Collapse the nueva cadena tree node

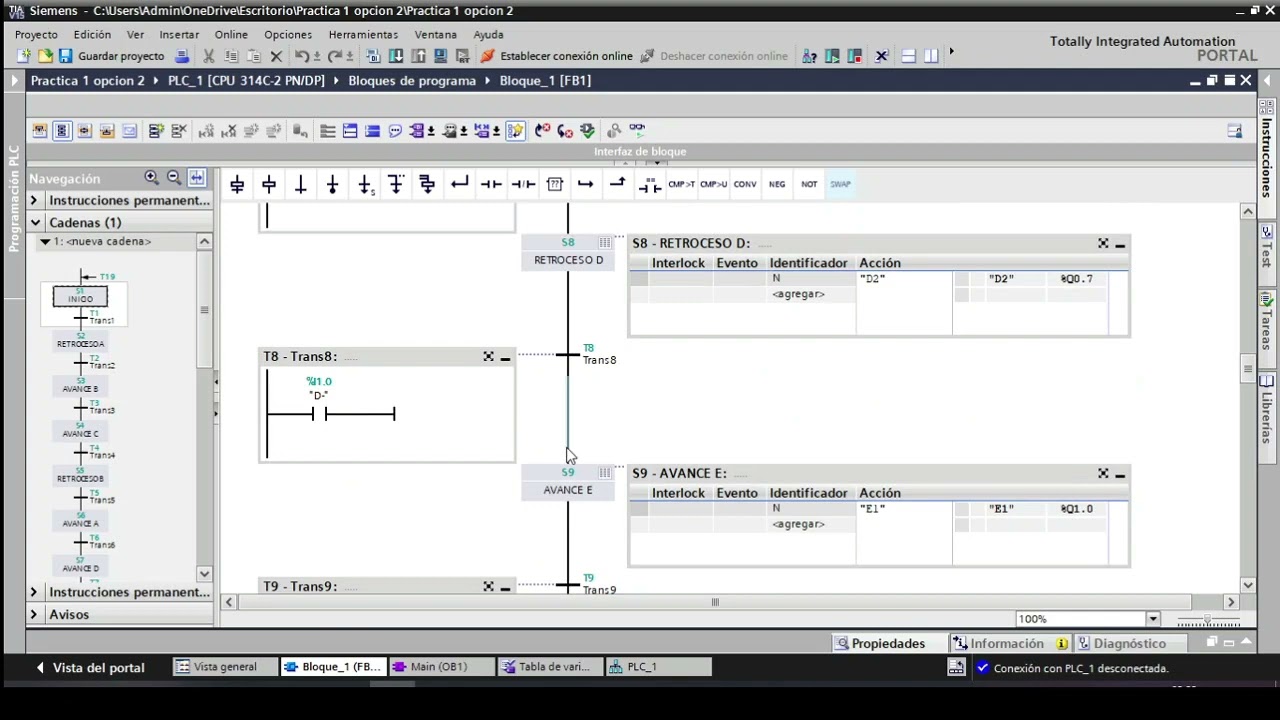45,242
